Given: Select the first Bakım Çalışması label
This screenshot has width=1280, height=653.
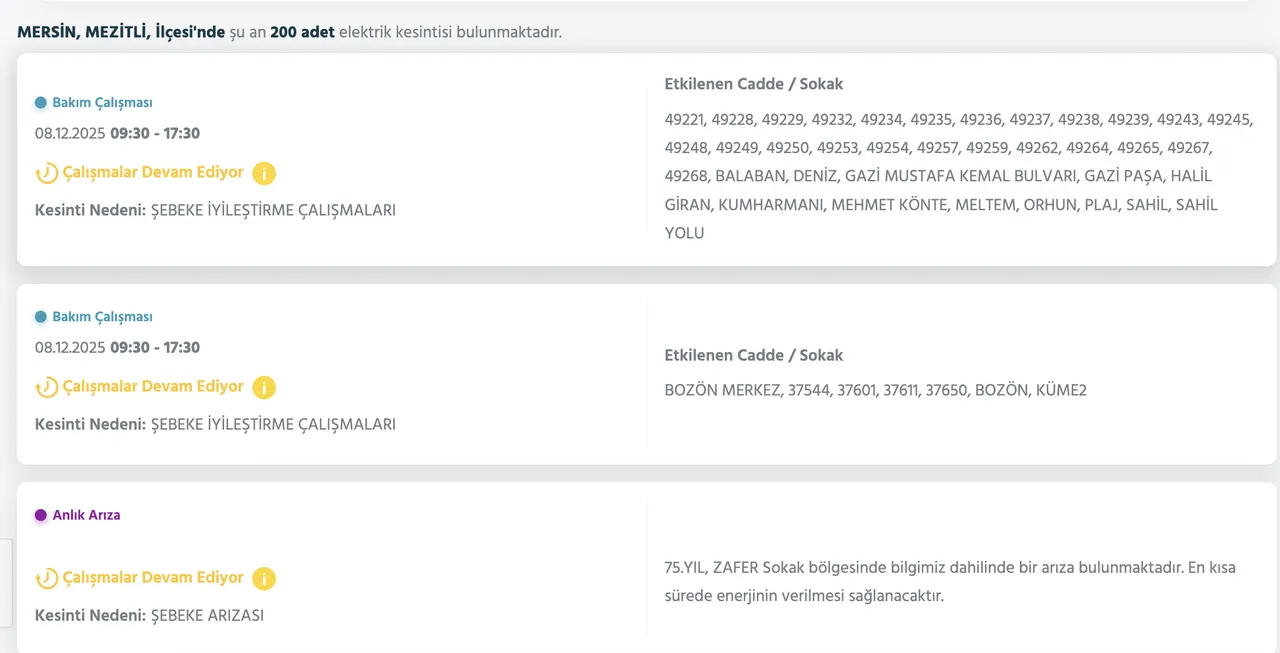Looking at the screenshot, I should [x=102, y=102].
